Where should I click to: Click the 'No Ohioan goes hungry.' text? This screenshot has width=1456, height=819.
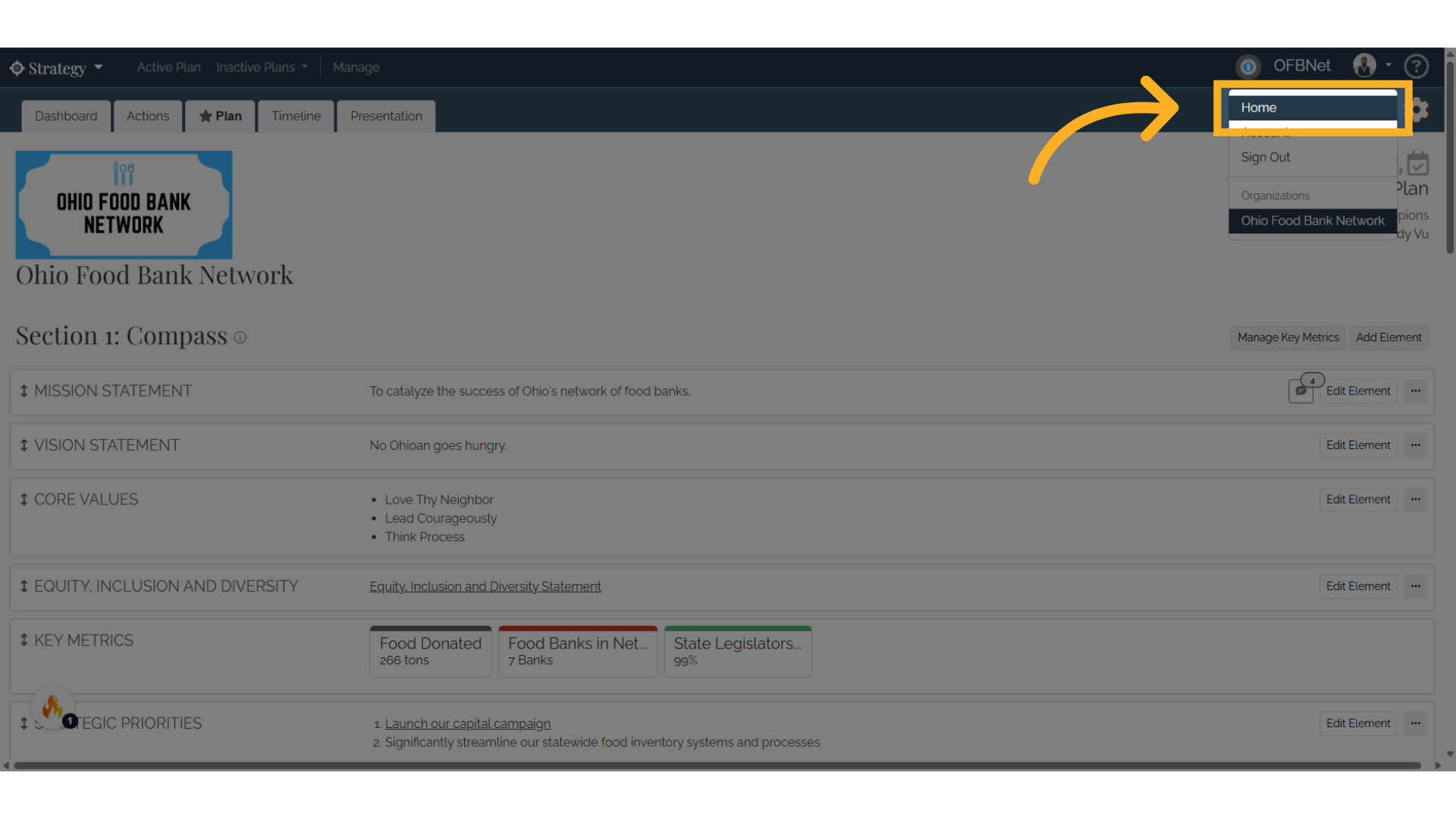coord(438,445)
